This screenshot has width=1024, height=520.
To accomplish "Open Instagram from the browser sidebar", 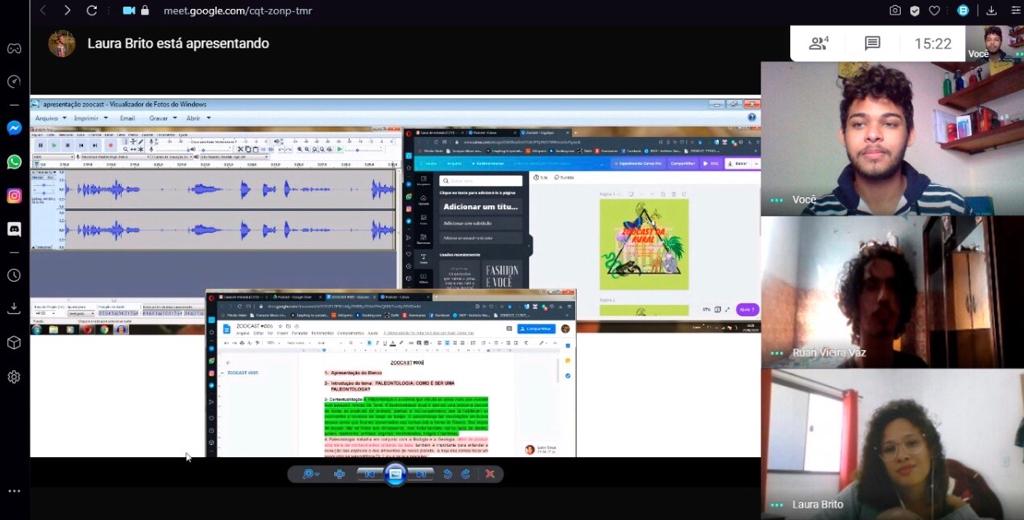I will [14, 196].
